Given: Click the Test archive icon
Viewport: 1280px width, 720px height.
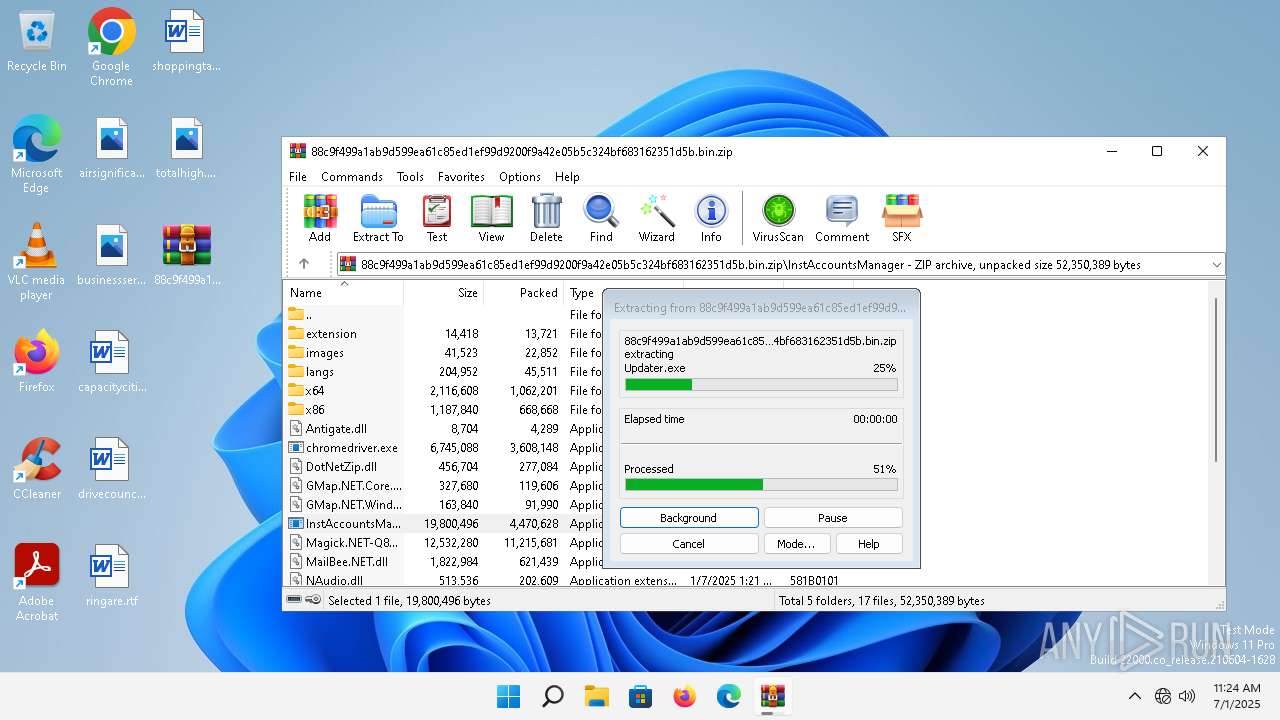Looking at the screenshot, I should (437, 218).
